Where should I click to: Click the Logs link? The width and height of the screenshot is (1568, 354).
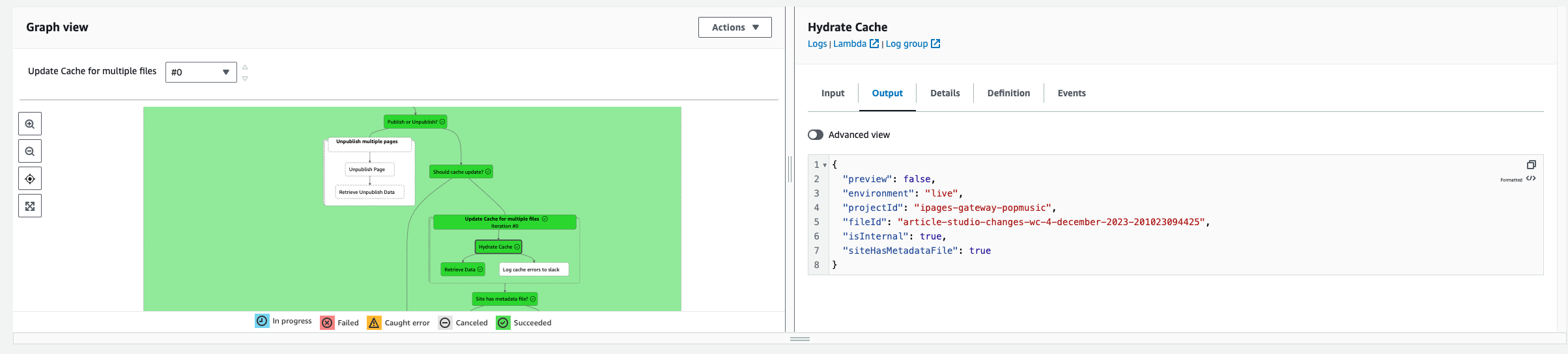click(817, 44)
